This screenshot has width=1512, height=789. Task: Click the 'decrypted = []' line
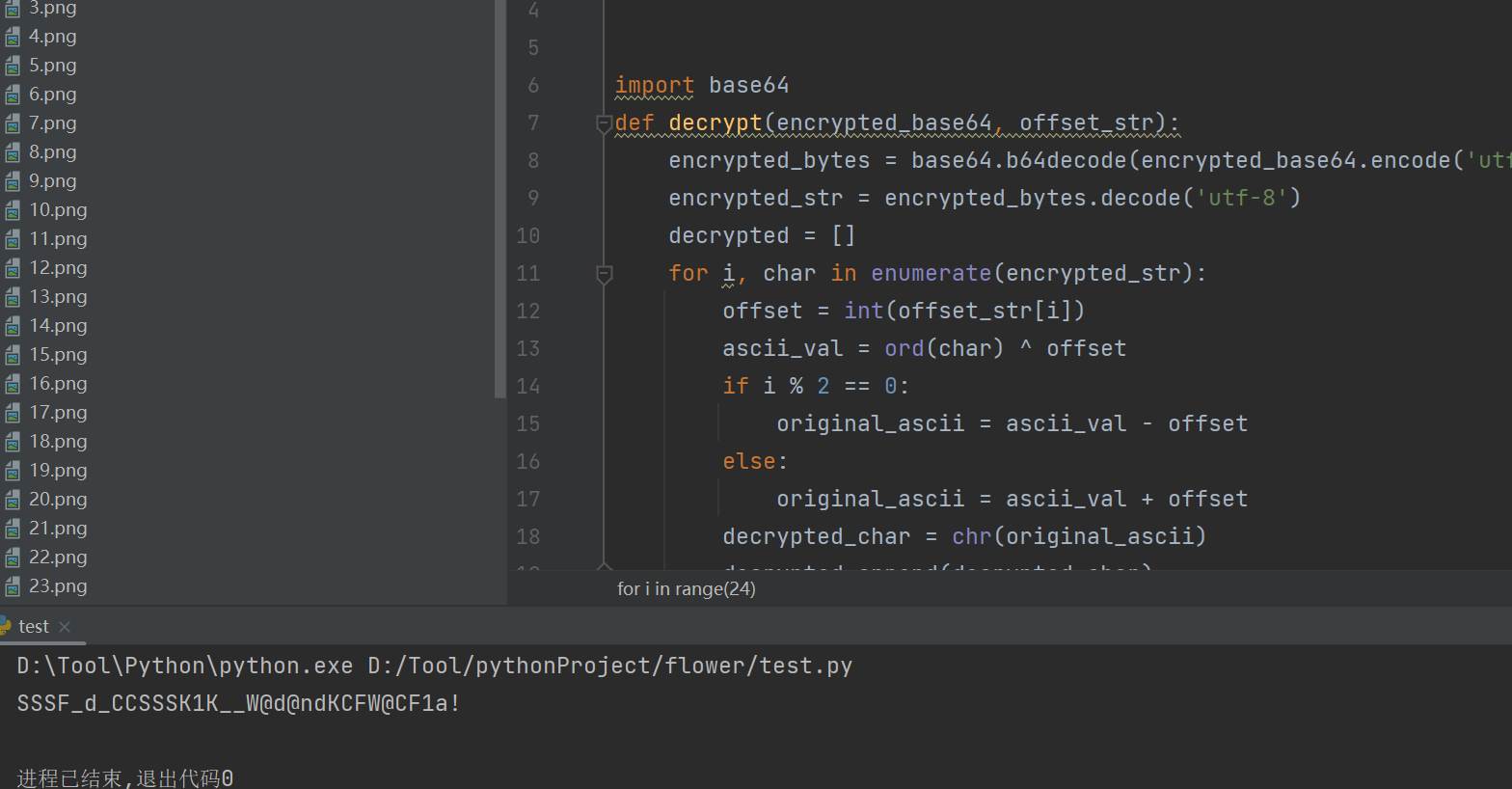(762, 236)
